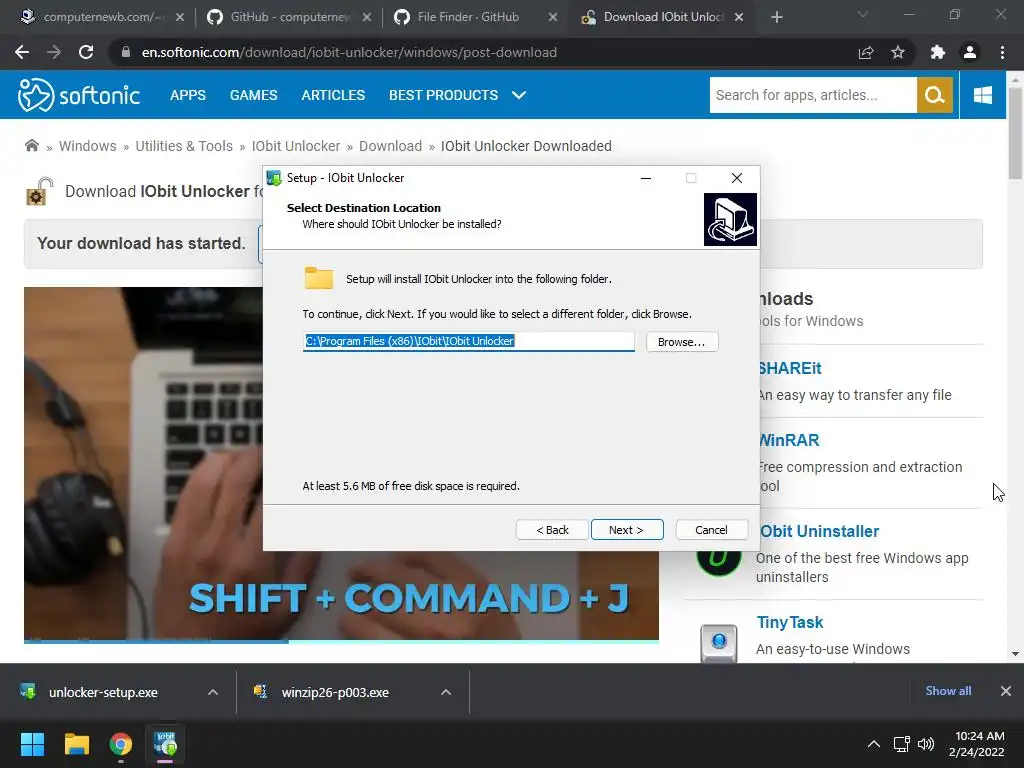This screenshot has height=768, width=1024.
Task: Click the Softonic search box
Action: click(x=813, y=95)
